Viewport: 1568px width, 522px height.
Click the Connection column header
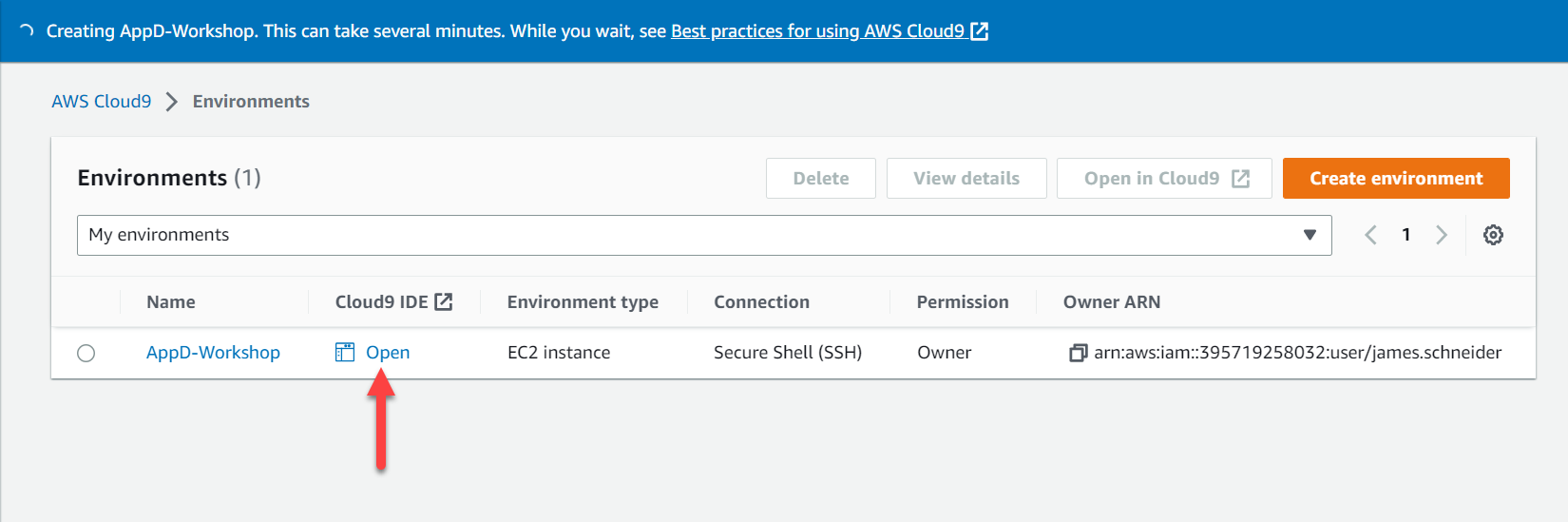pos(761,302)
